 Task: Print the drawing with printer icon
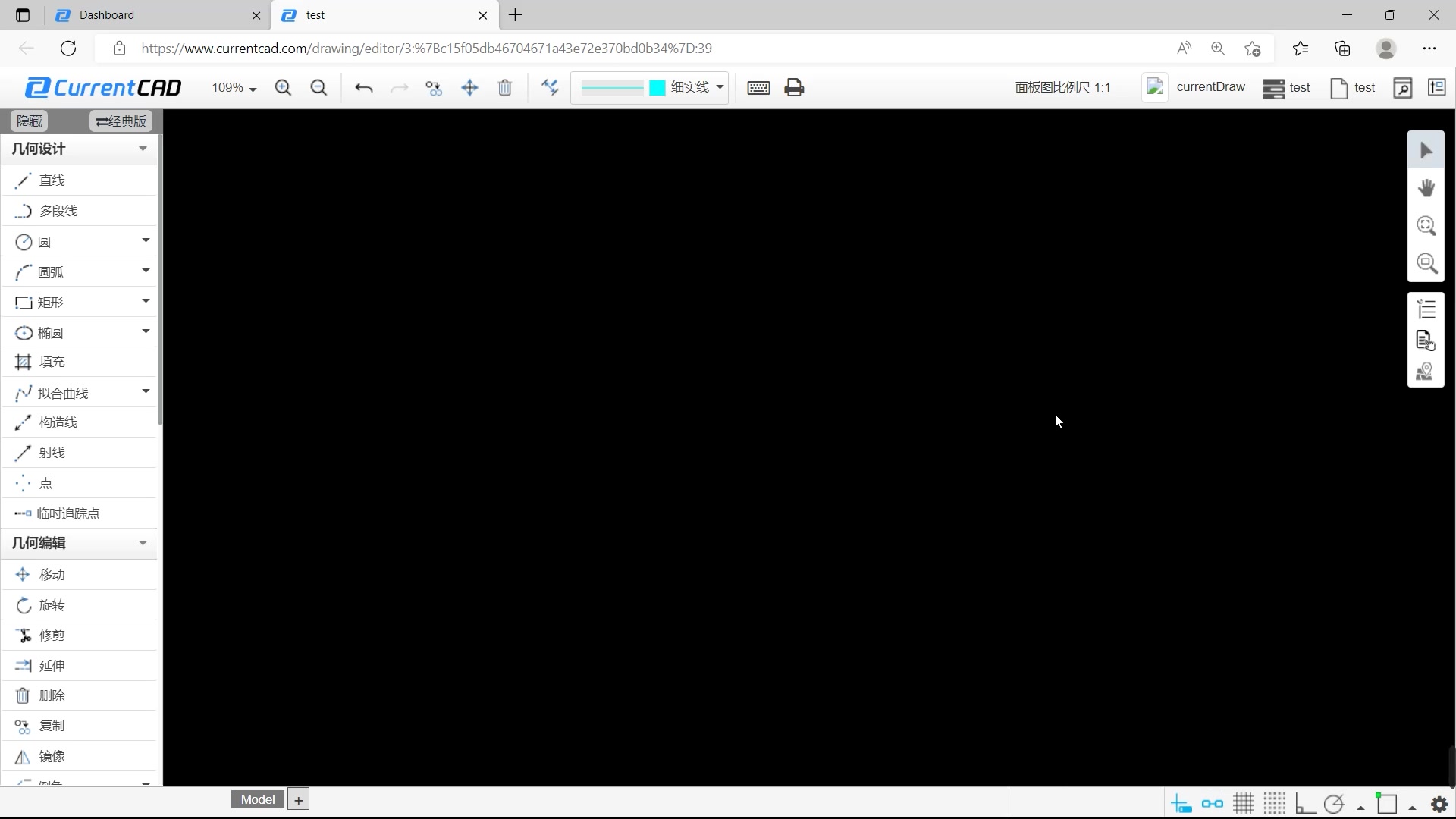[794, 88]
